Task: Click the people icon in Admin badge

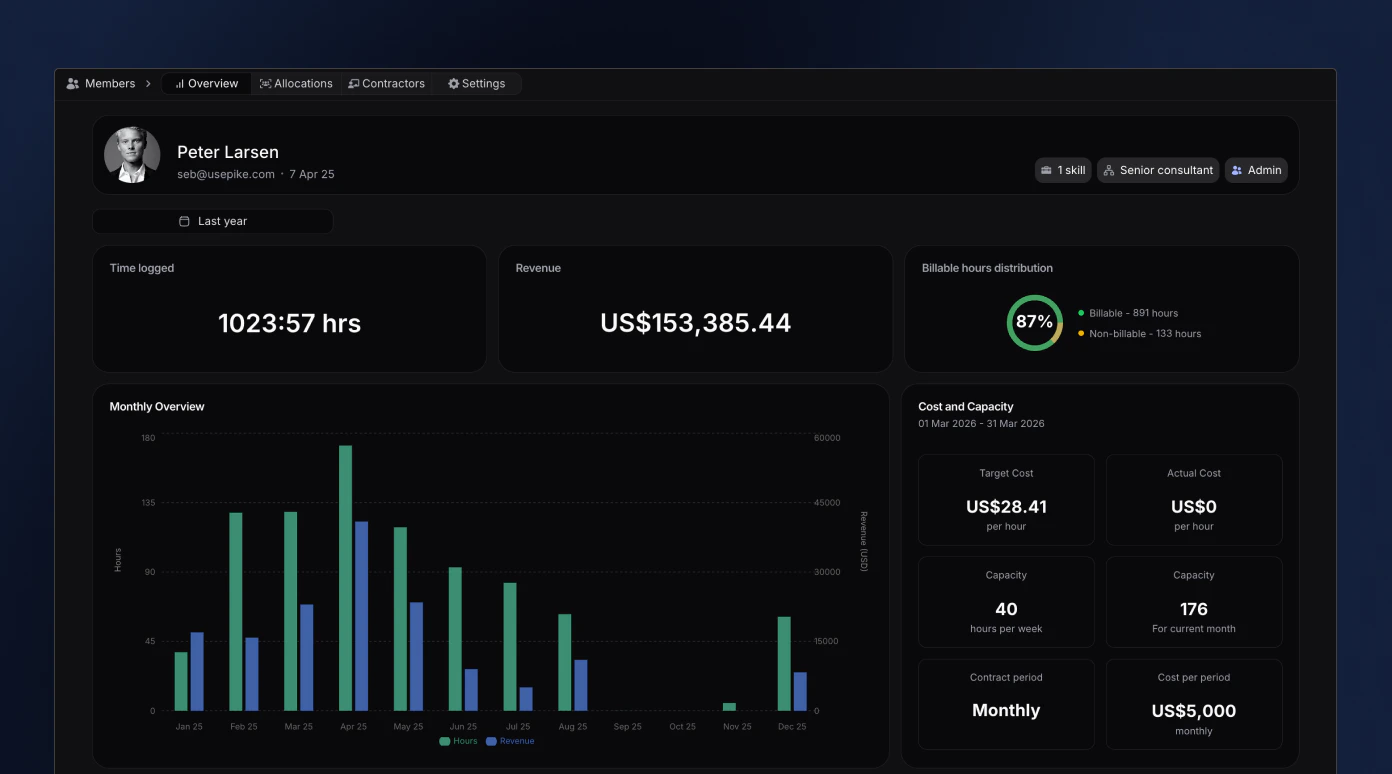Action: pyautogui.click(x=1236, y=170)
